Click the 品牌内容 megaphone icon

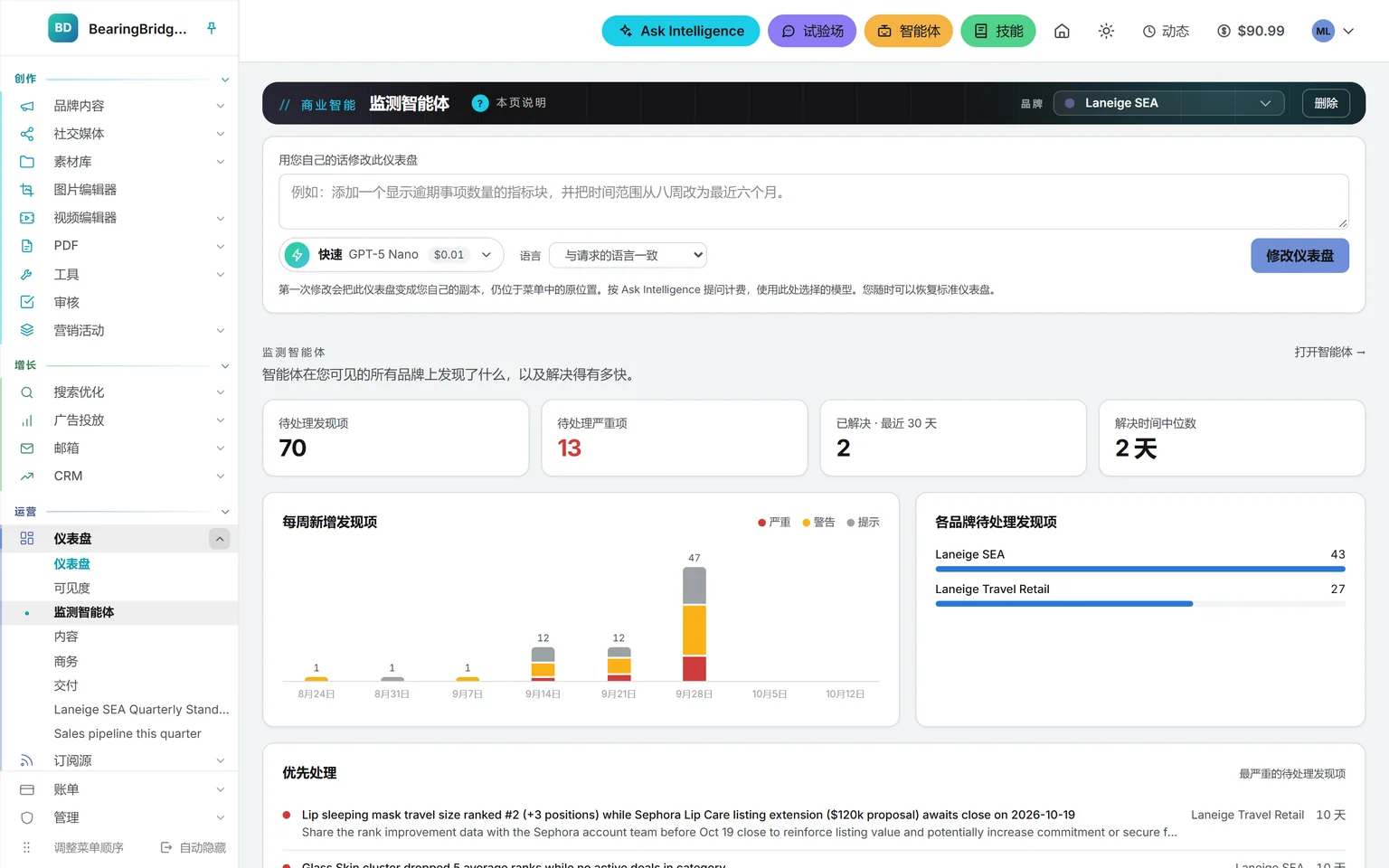pyautogui.click(x=27, y=106)
